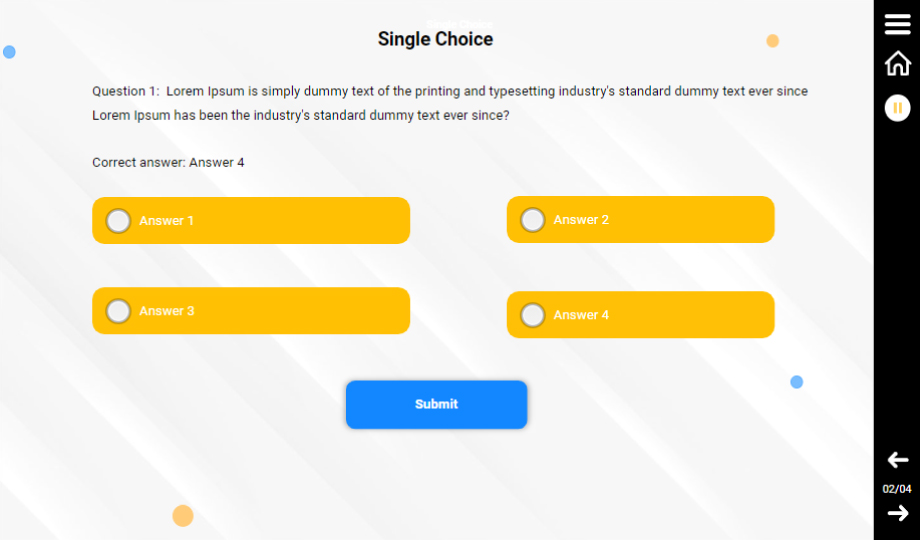Screen dimensions: 920x540
Task: Pause the presentation playback
Action: (x=897, y=108)
